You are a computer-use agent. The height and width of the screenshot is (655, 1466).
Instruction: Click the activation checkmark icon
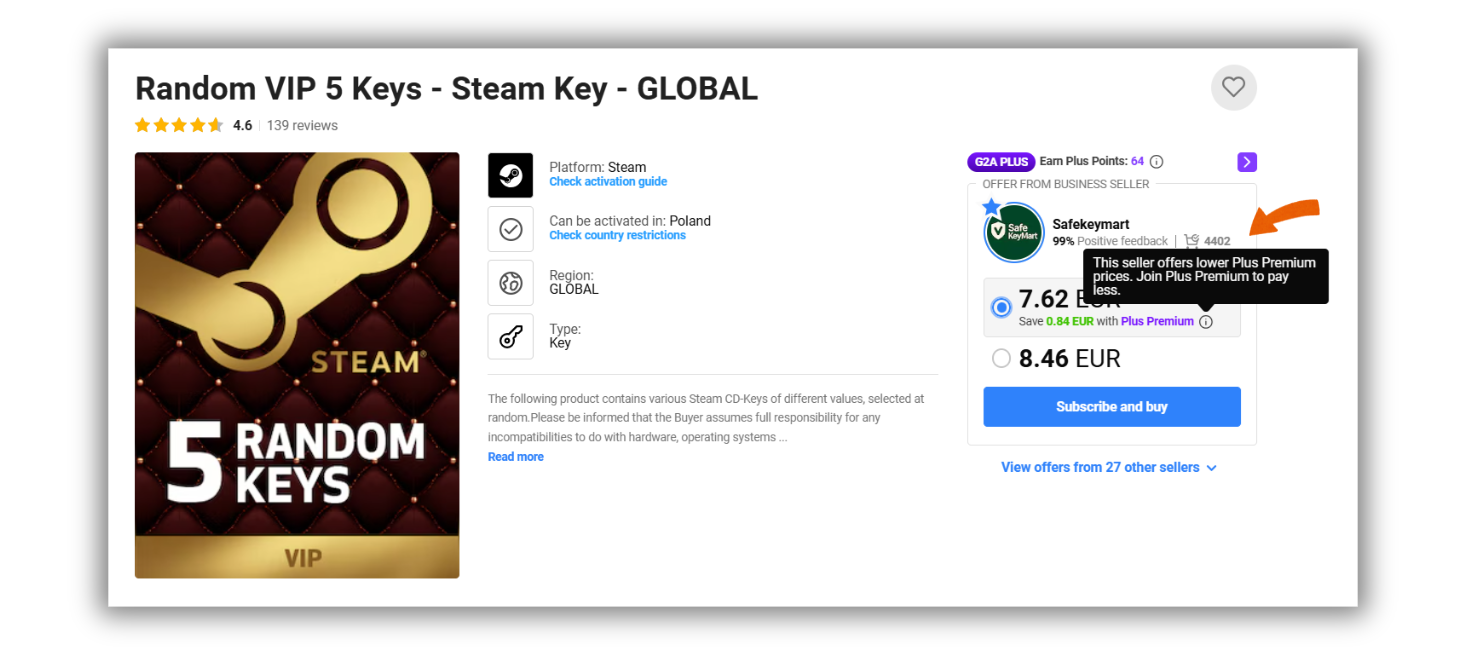pyautogui.click(x=510, y=229)
